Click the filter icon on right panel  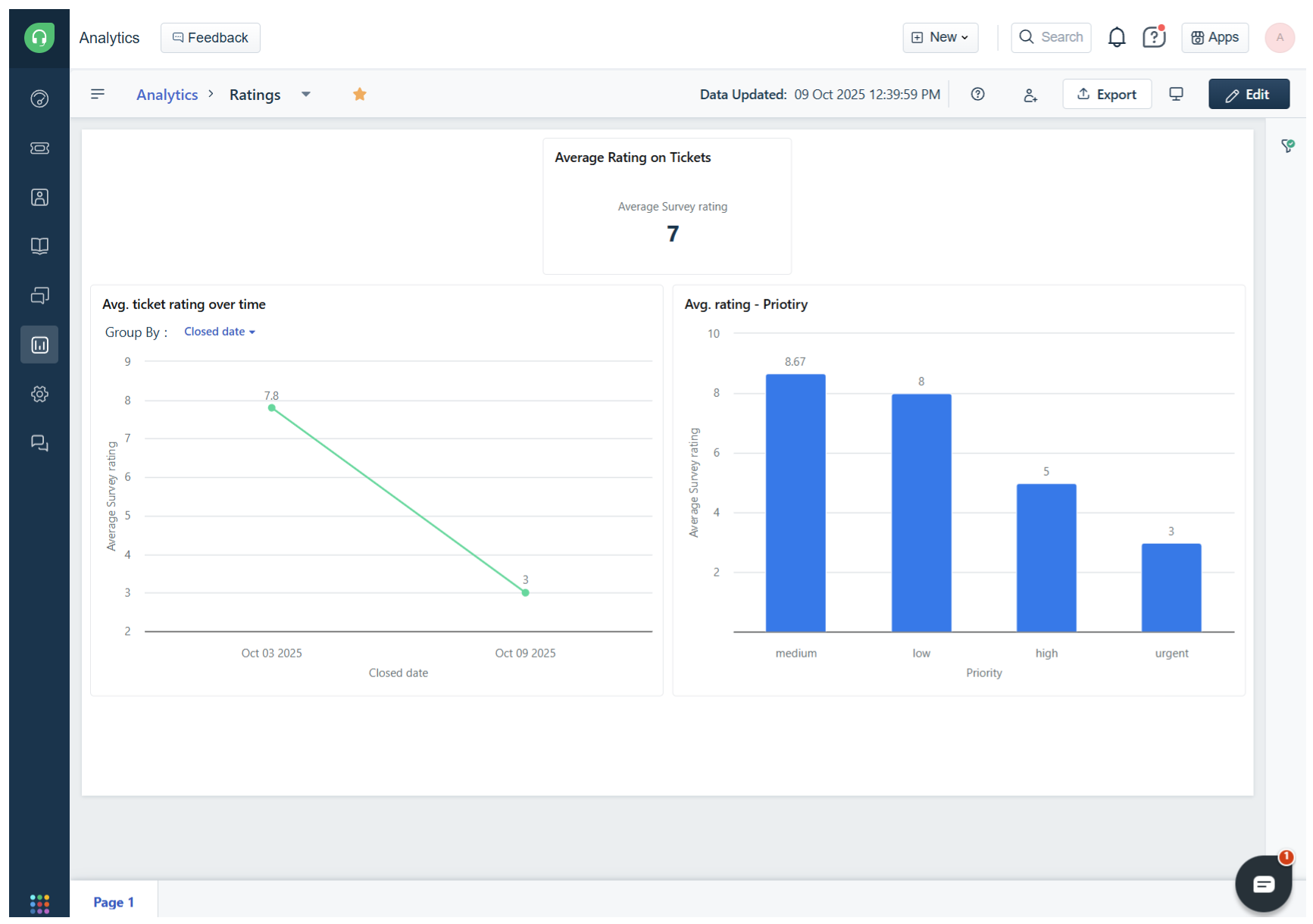[1287, 145]
